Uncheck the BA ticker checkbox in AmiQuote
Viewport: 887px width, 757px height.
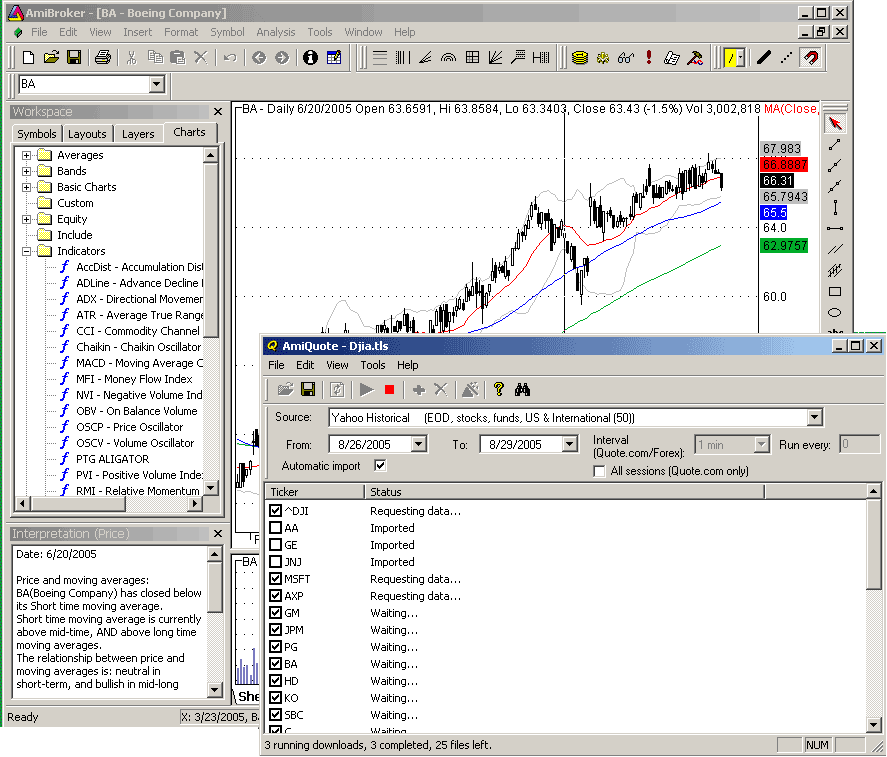275,663
